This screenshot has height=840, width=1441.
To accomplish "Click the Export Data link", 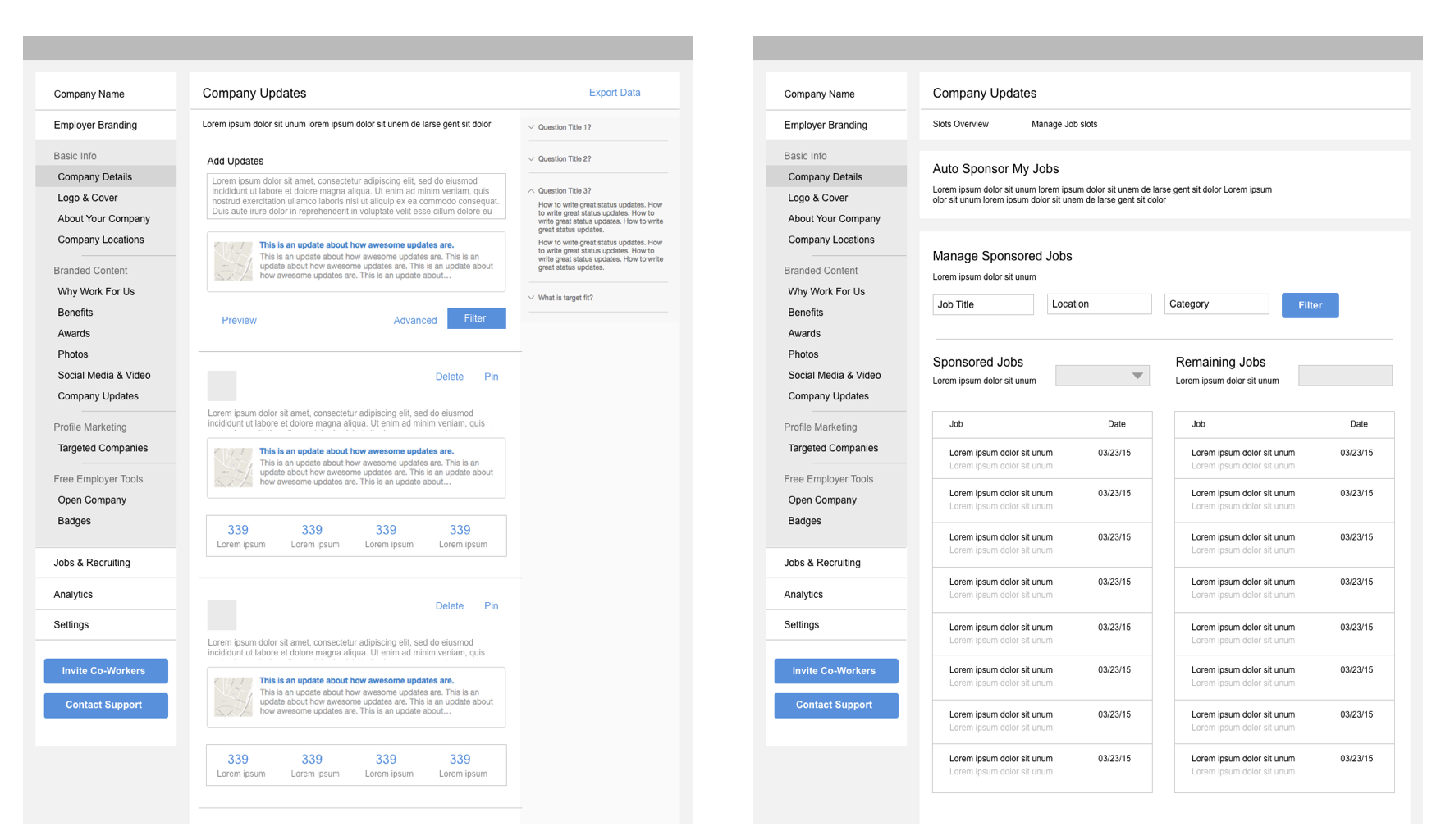I will click(x=614, y=93).
